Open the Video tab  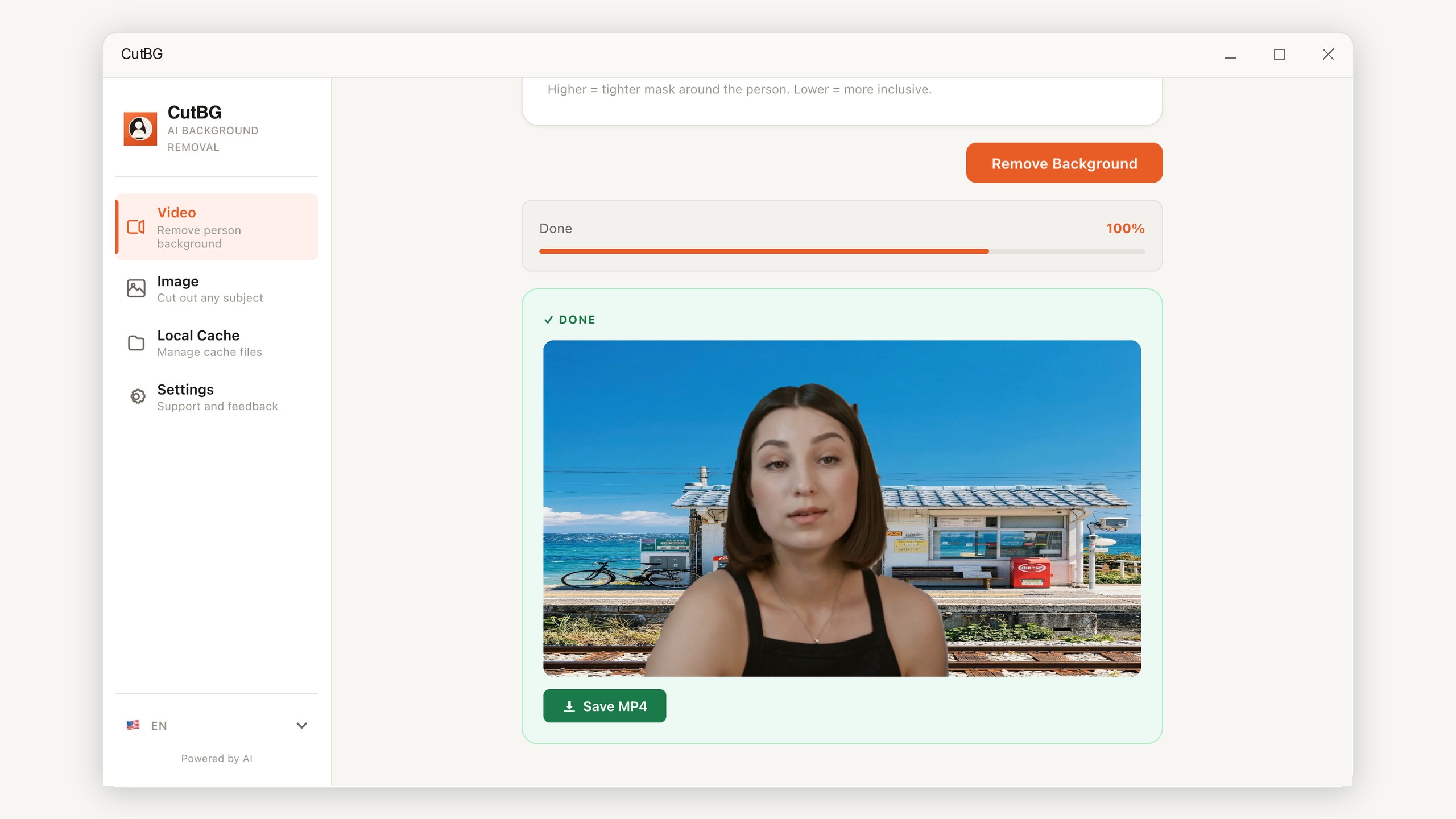(x=217, y=227)
